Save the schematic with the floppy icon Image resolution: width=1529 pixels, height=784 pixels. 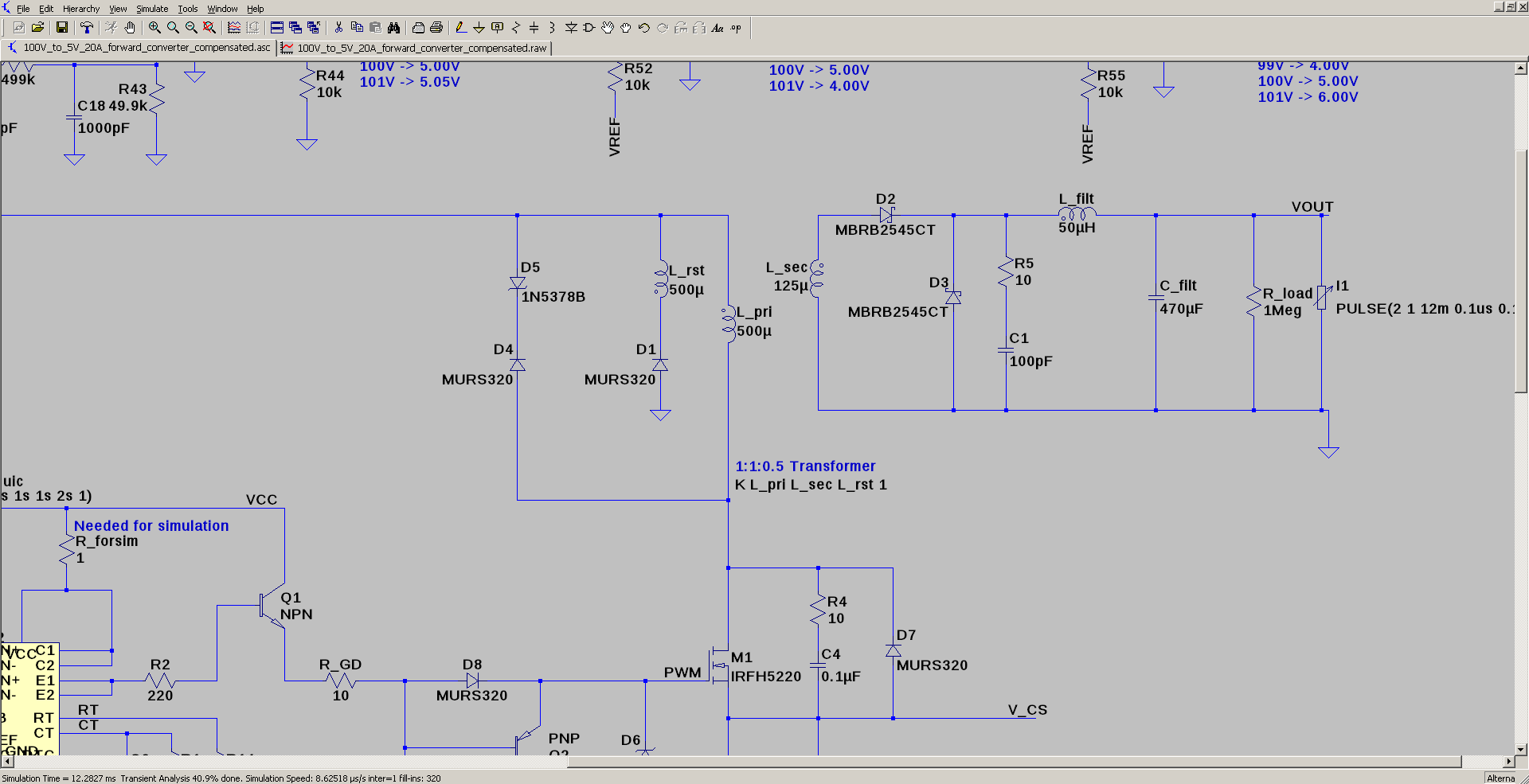[x=62, y=28]
